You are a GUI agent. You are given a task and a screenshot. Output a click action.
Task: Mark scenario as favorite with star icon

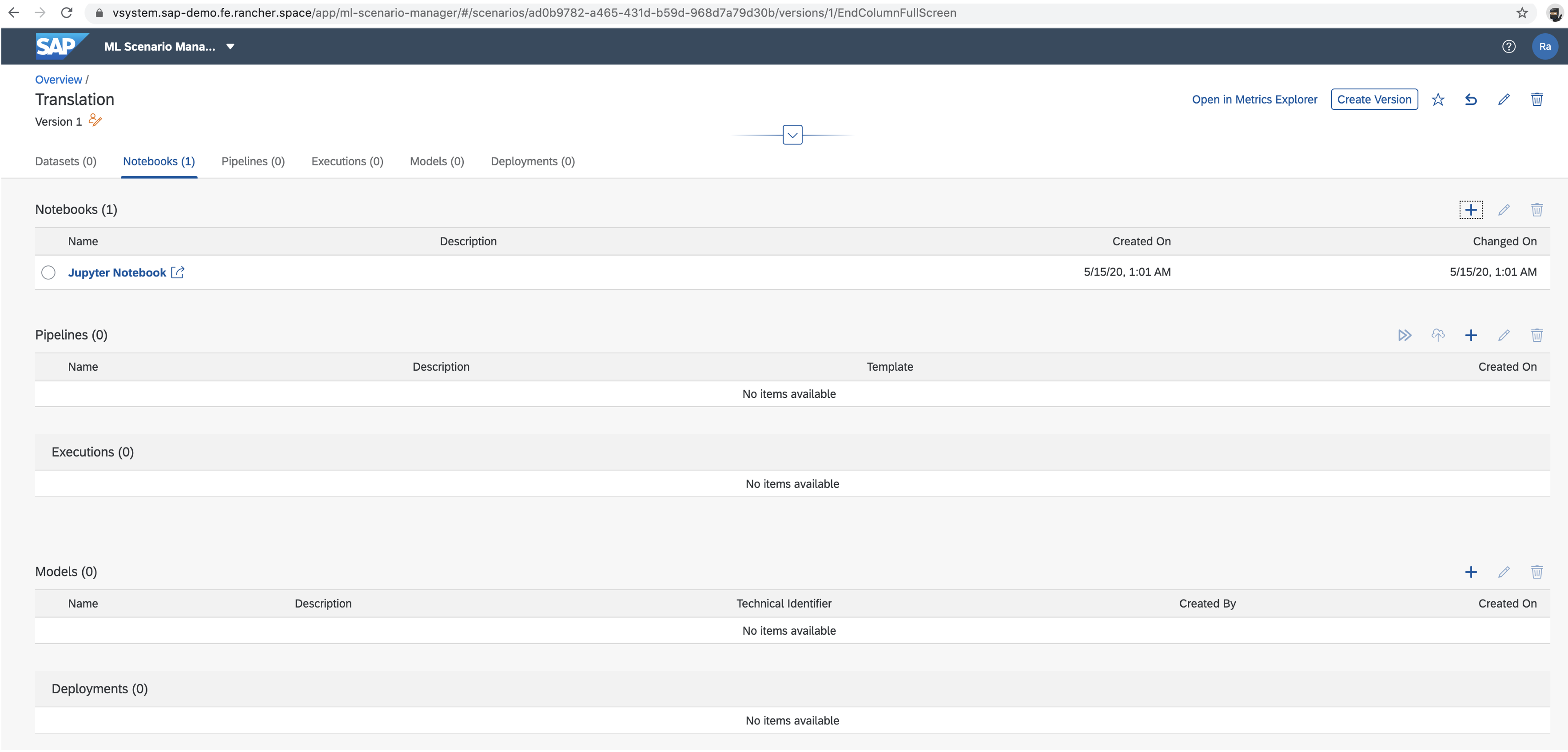[x=1437, y=99]
